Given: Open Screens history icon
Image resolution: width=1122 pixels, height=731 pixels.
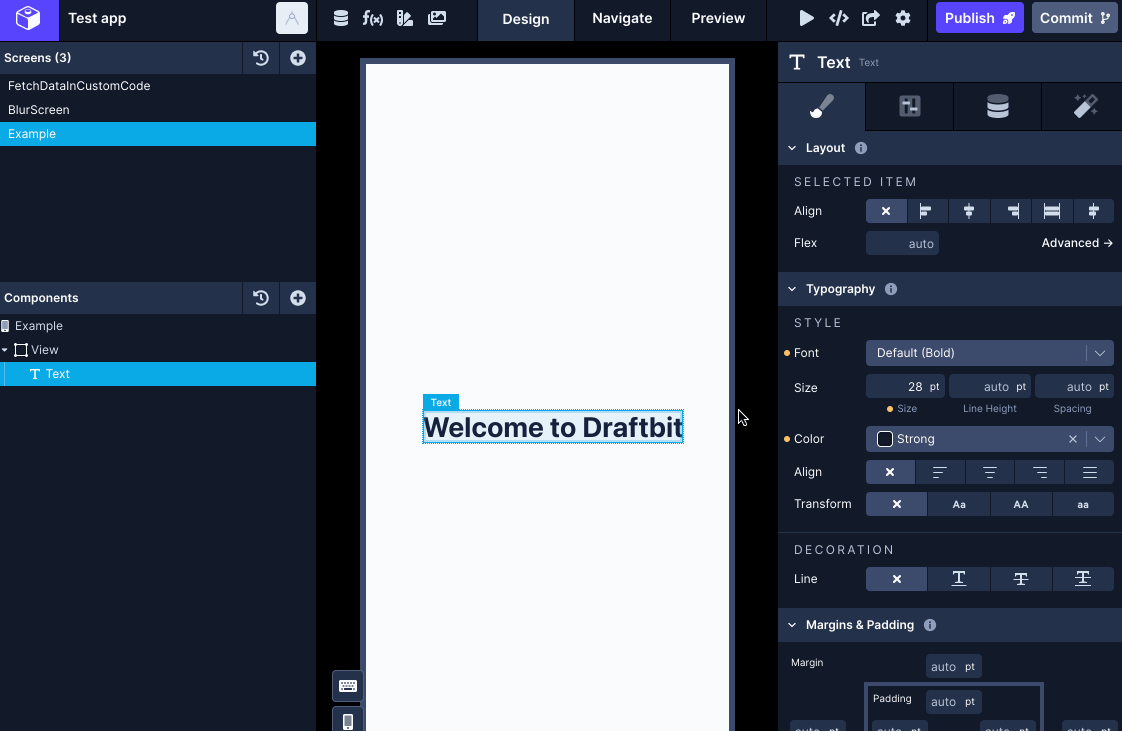Looking at the screenshot, I should pyautogui.click(x=261, y=58).
